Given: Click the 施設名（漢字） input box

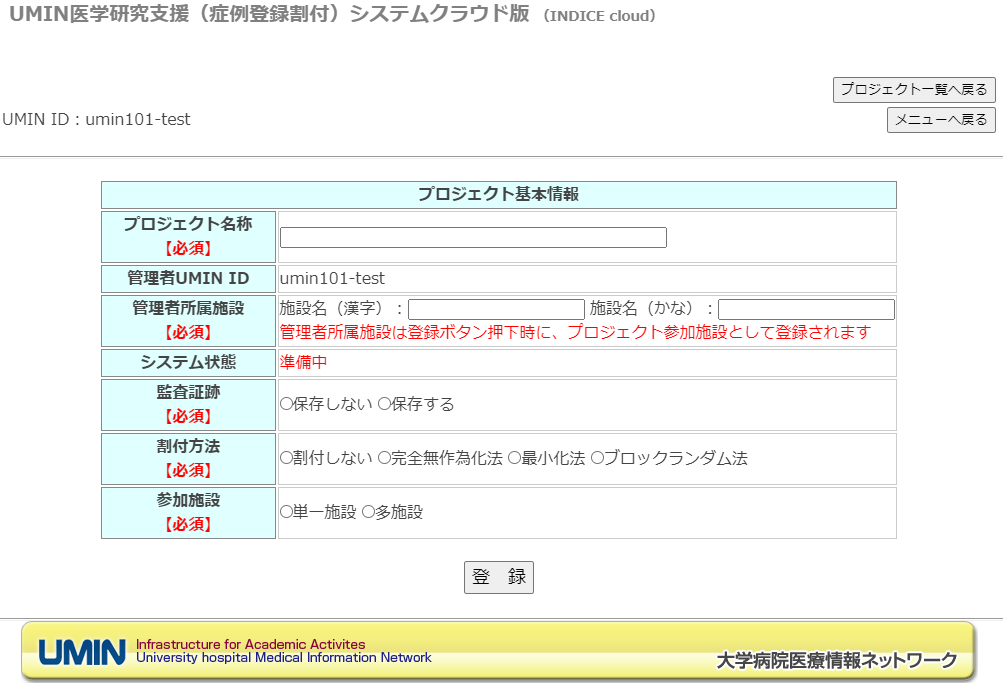Looking at the screenshot, I should click(496, 309).
